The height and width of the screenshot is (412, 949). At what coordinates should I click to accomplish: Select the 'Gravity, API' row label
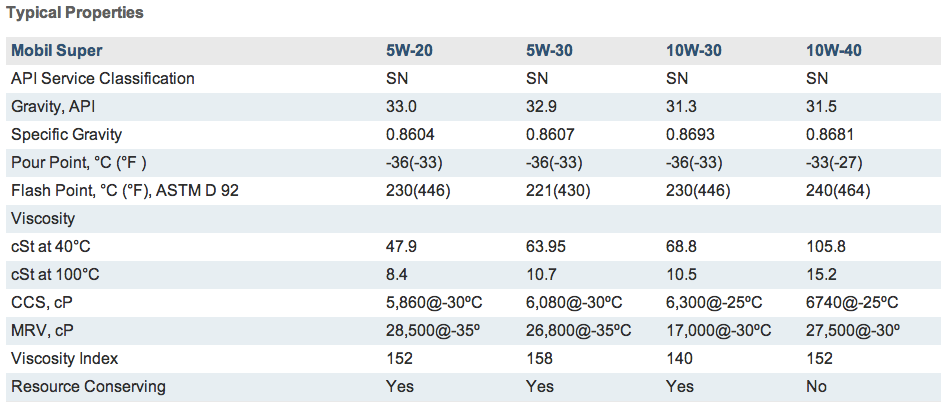click(53, 106)
